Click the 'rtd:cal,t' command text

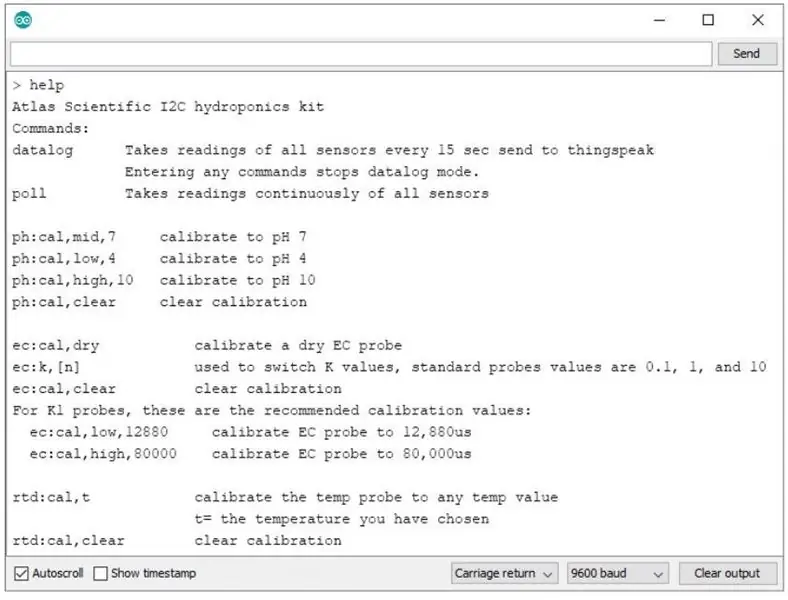click(51, 497)
